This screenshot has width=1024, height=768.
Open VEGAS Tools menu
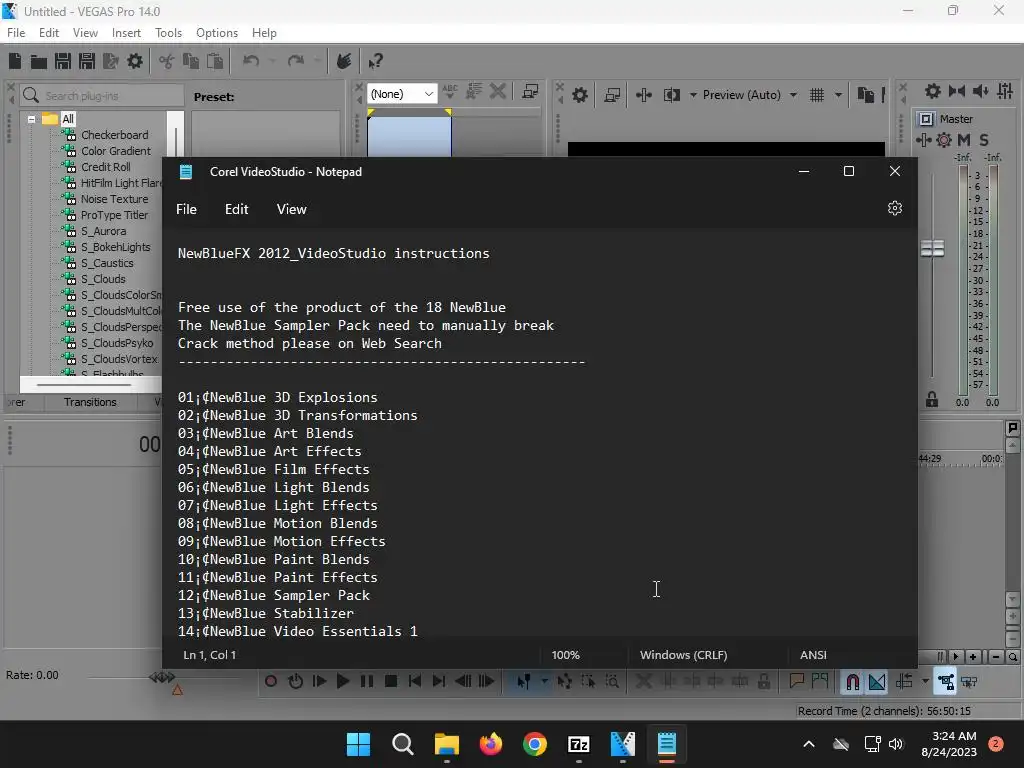pyautogui.click(x=168, y=33)
